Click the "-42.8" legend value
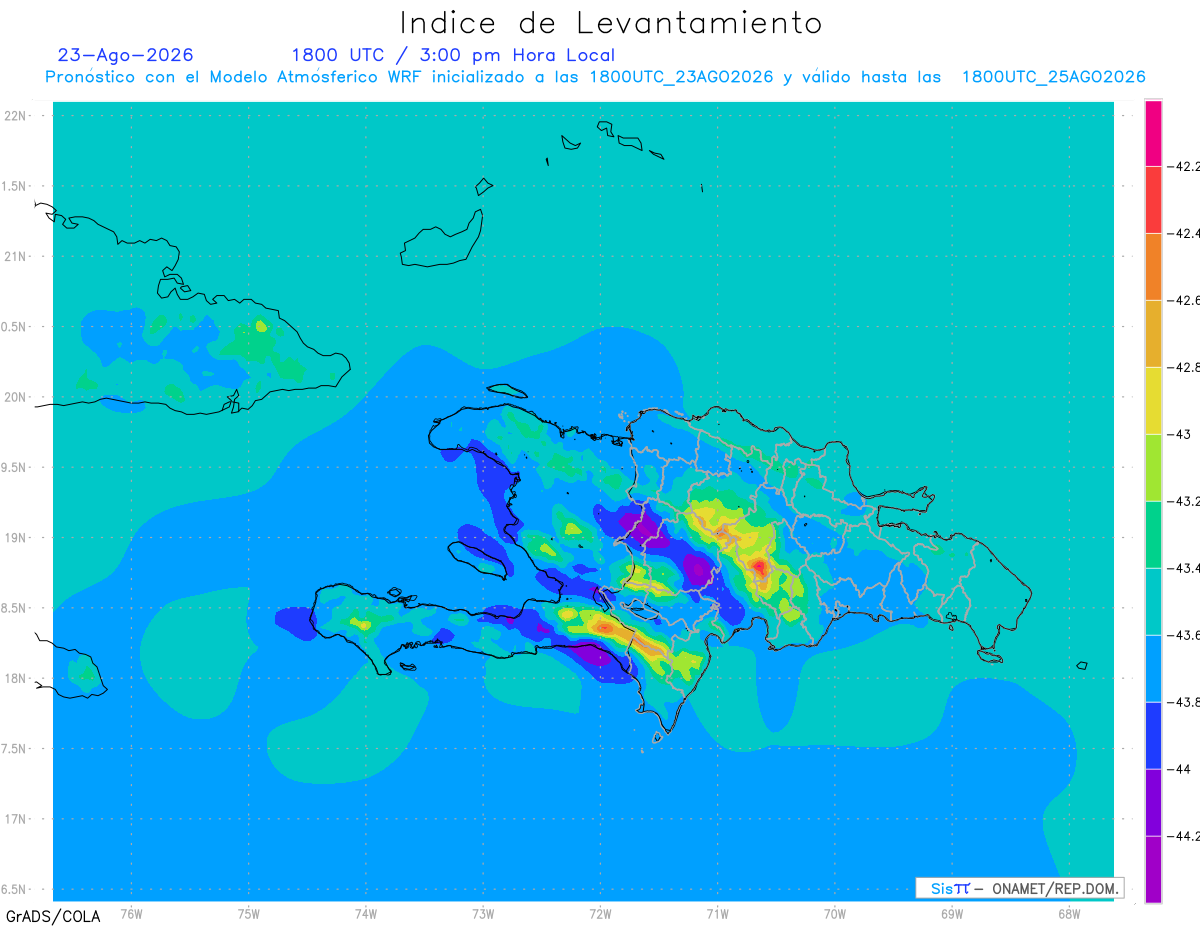 tap(1183, 367)
